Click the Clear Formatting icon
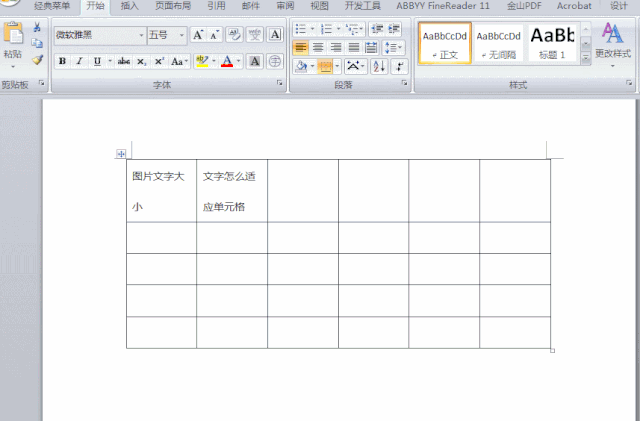 coord(234,35)
